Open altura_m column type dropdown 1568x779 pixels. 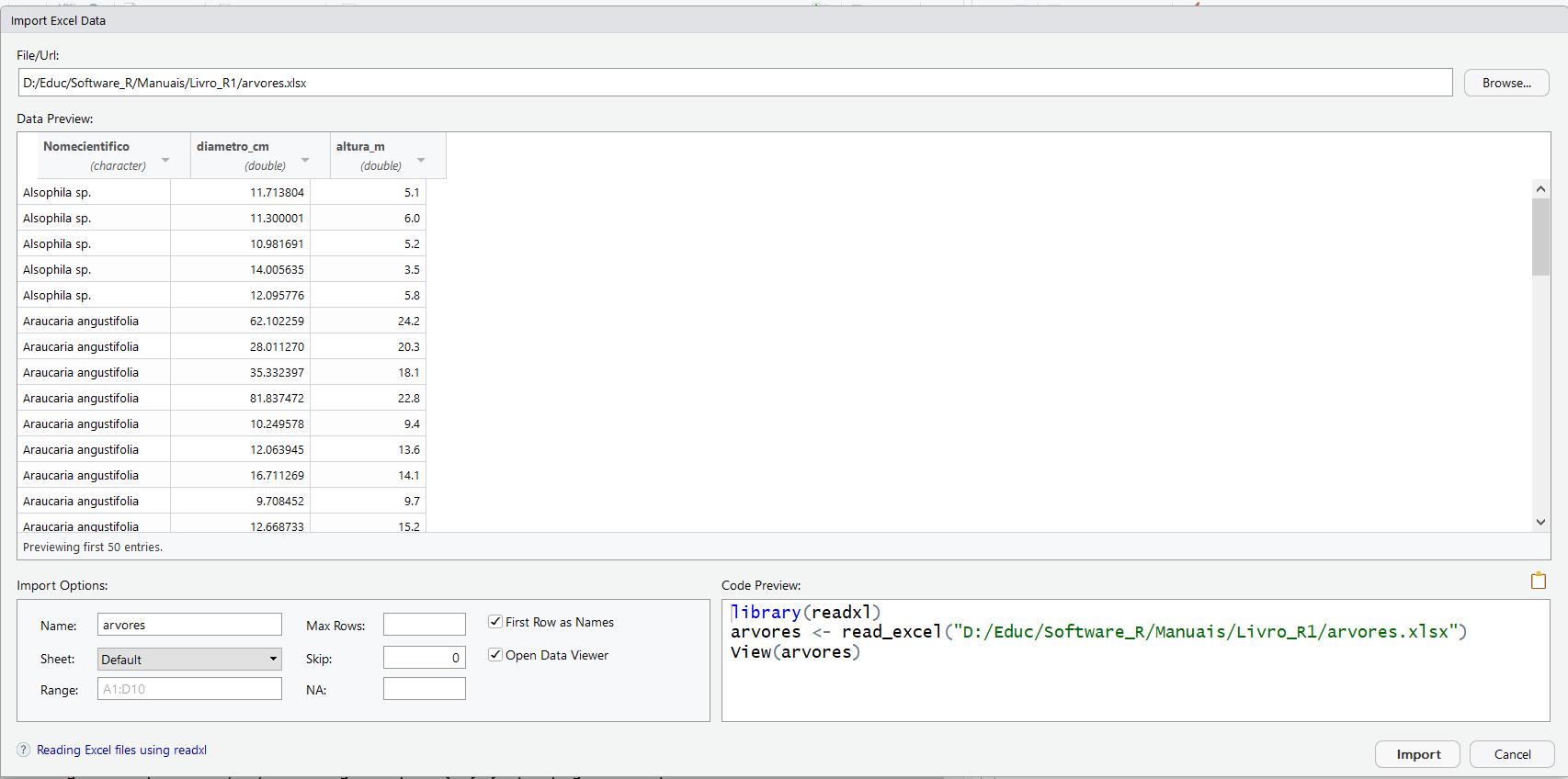(x=421, y=161)
